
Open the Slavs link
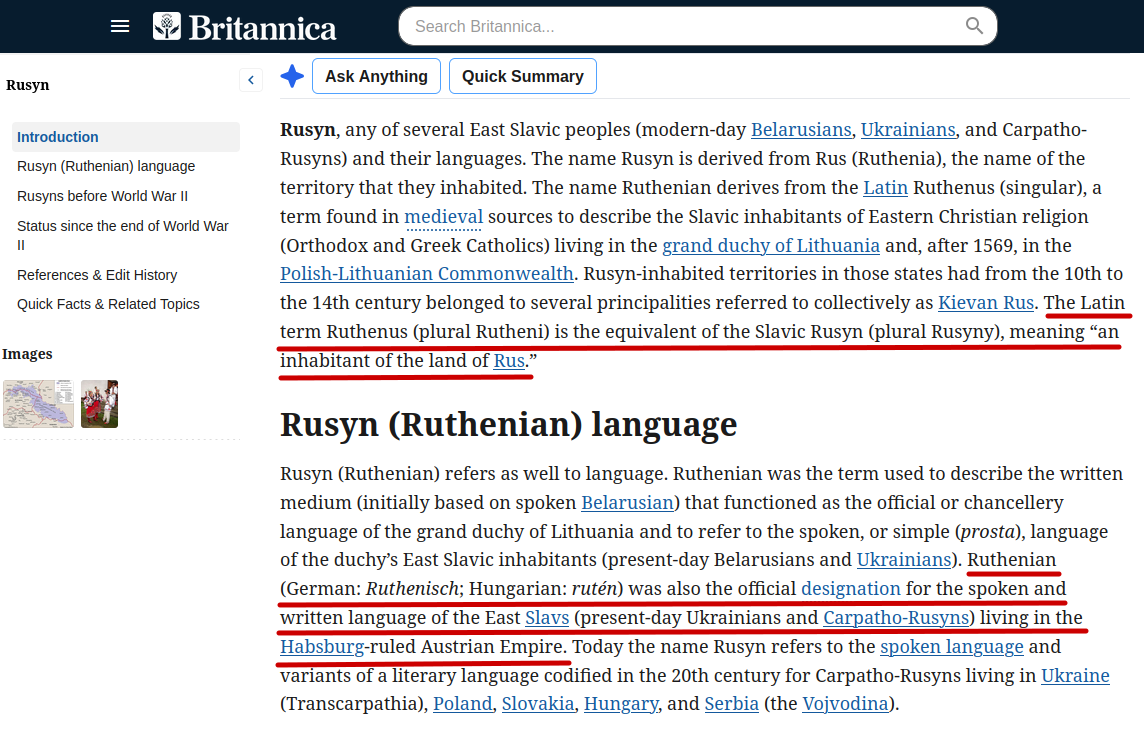[x=546, y=618]
